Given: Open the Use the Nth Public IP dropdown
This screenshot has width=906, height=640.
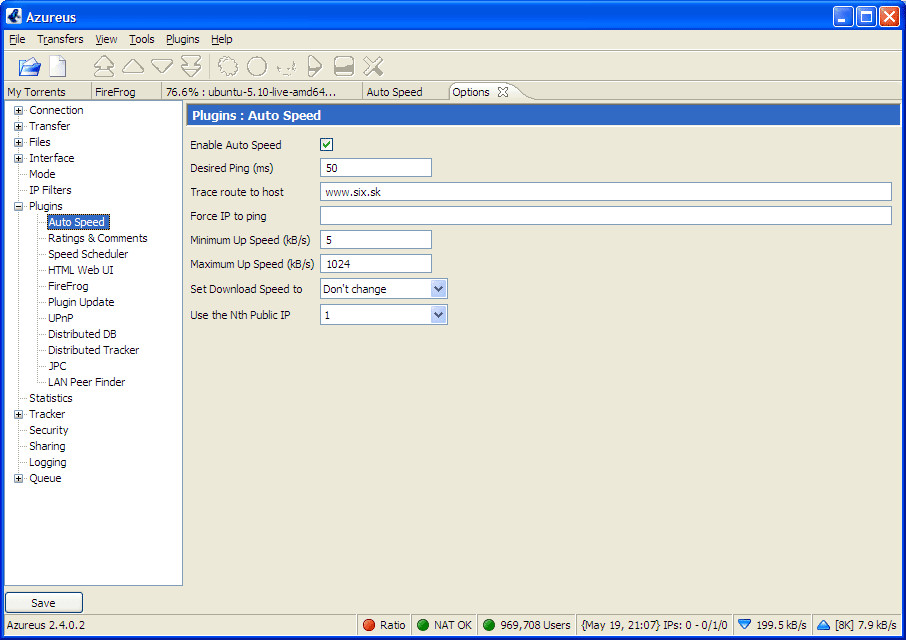Looking at the screenshot, I should 439,315.
